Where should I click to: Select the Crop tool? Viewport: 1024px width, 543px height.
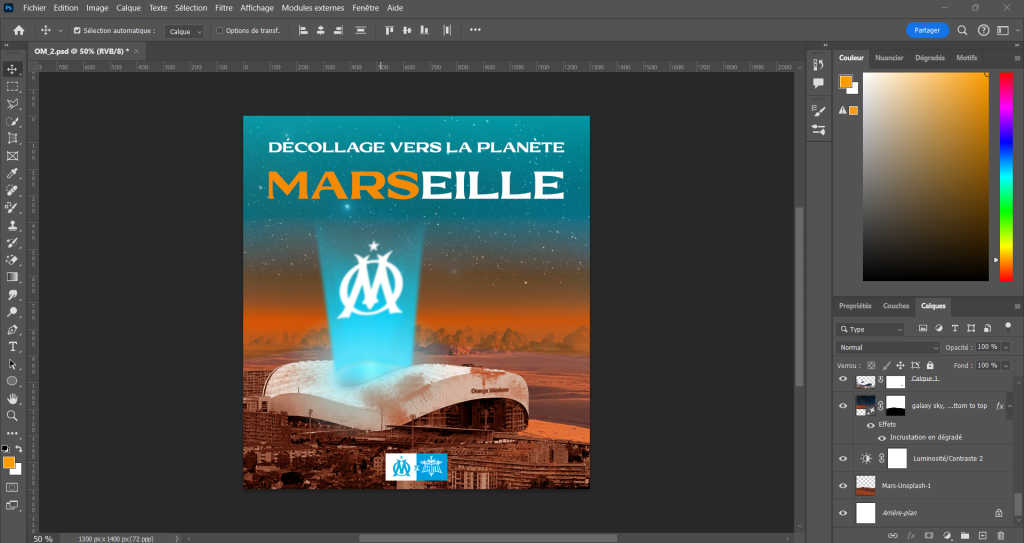click(12, 139)
